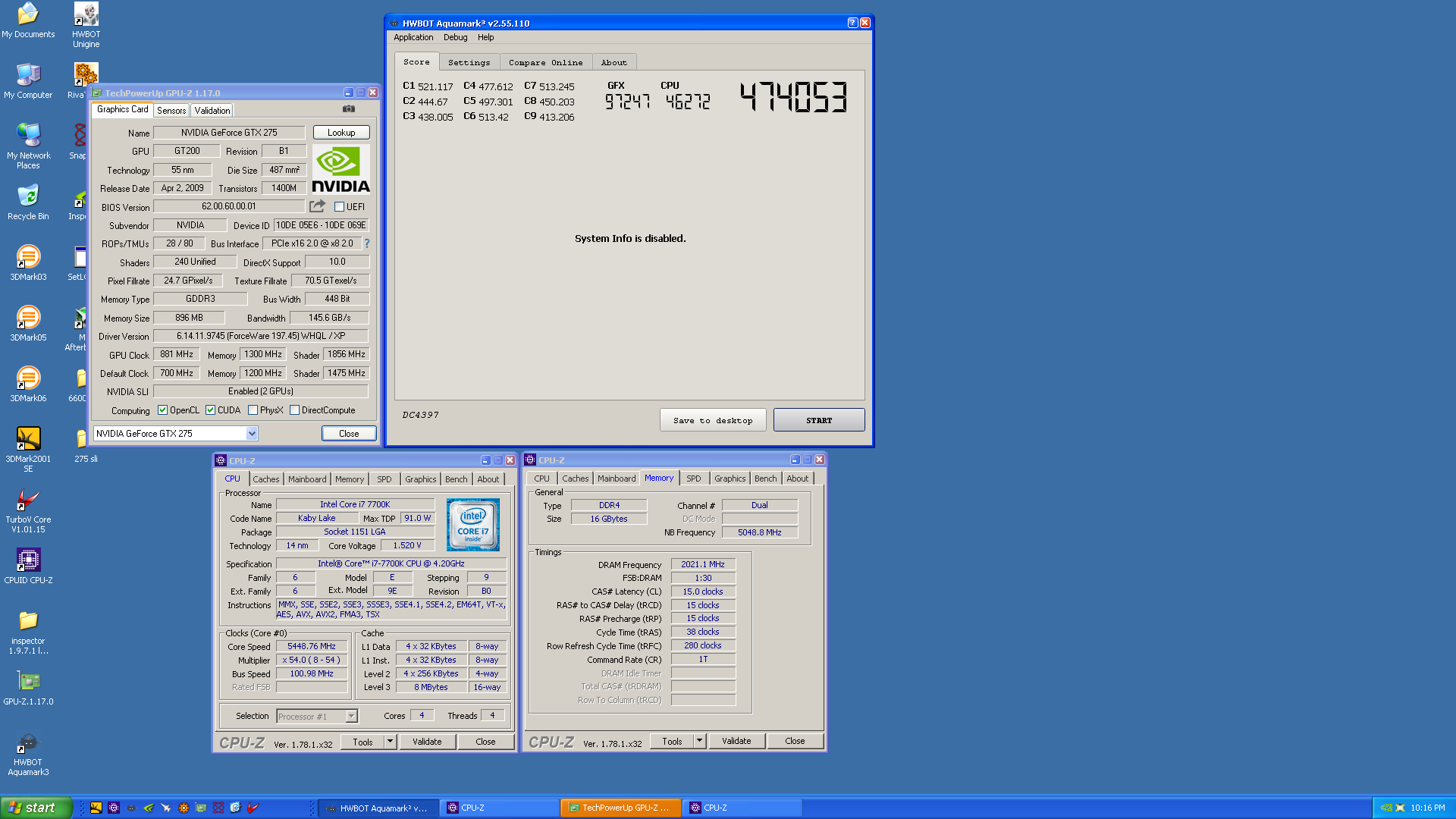The image size is (1456, 819).
Task: Launch TurboV Core V1.01.15 shortcut
Action: tap(28, 510)
